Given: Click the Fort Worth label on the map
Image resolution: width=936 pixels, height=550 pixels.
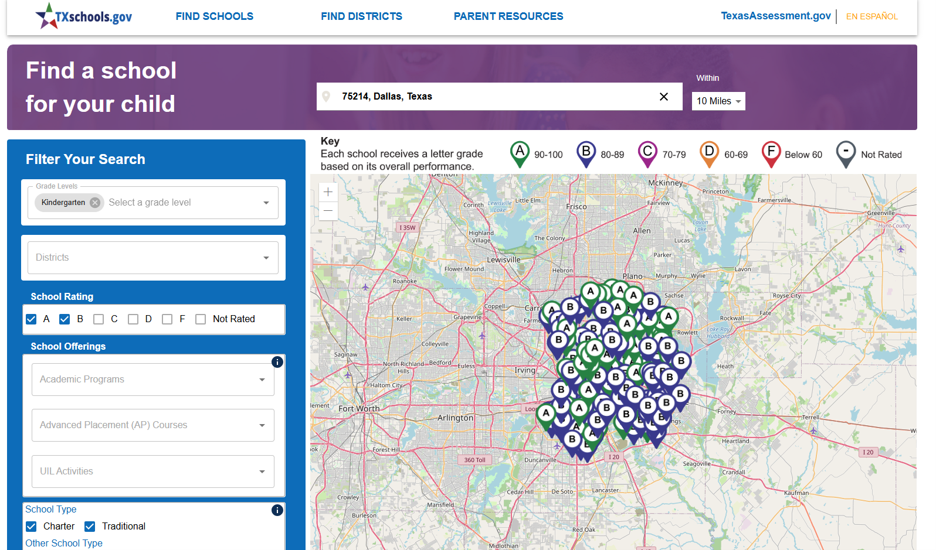Looking at the screenshot, I should click(359, 409).
